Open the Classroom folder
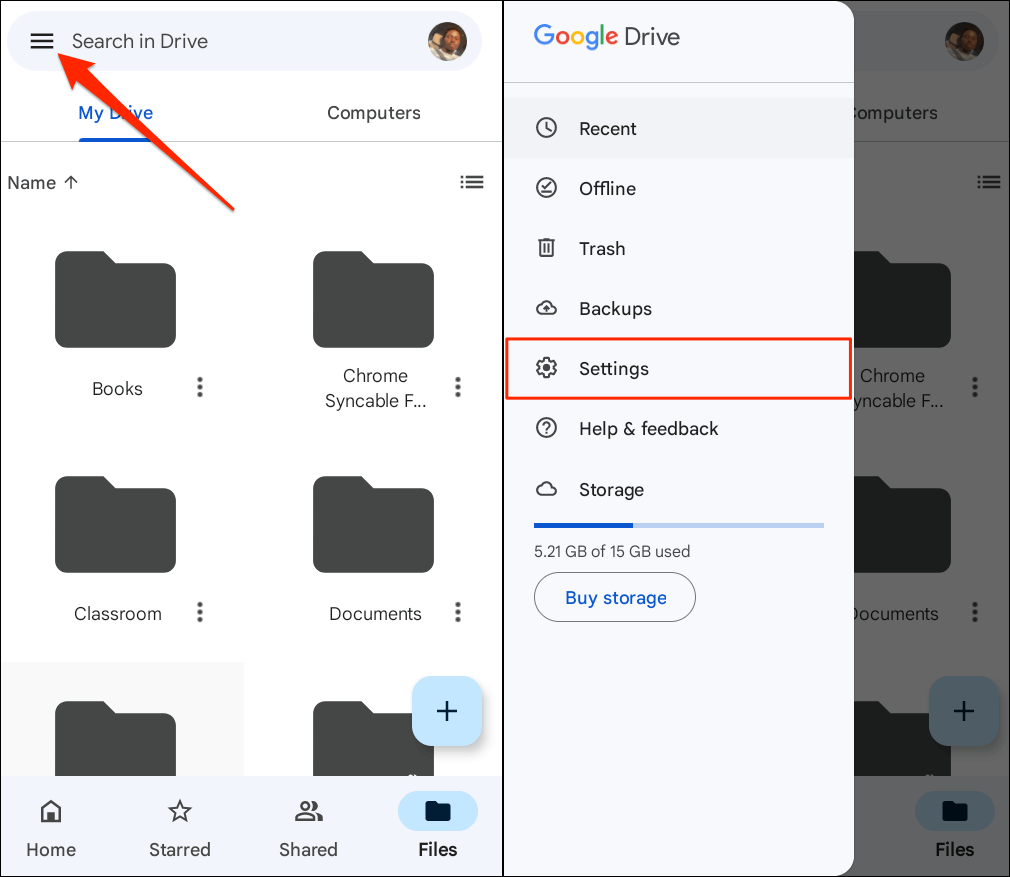 [115, 525]
